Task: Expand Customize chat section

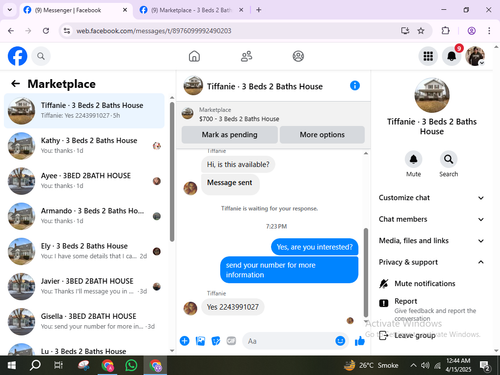Action: [x=431, y=198]
